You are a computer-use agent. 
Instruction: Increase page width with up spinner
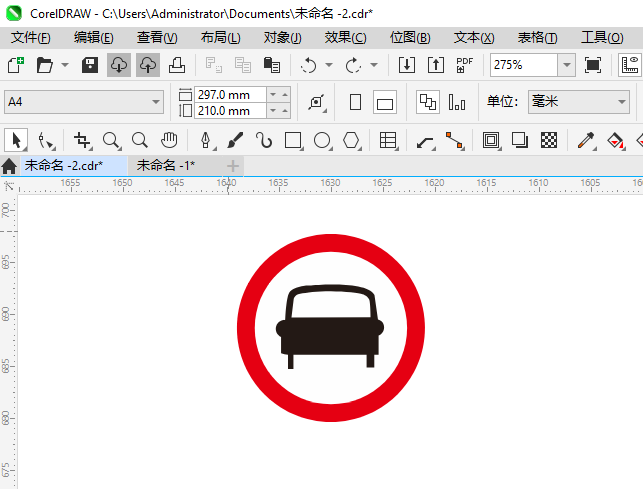coord(285,95)
